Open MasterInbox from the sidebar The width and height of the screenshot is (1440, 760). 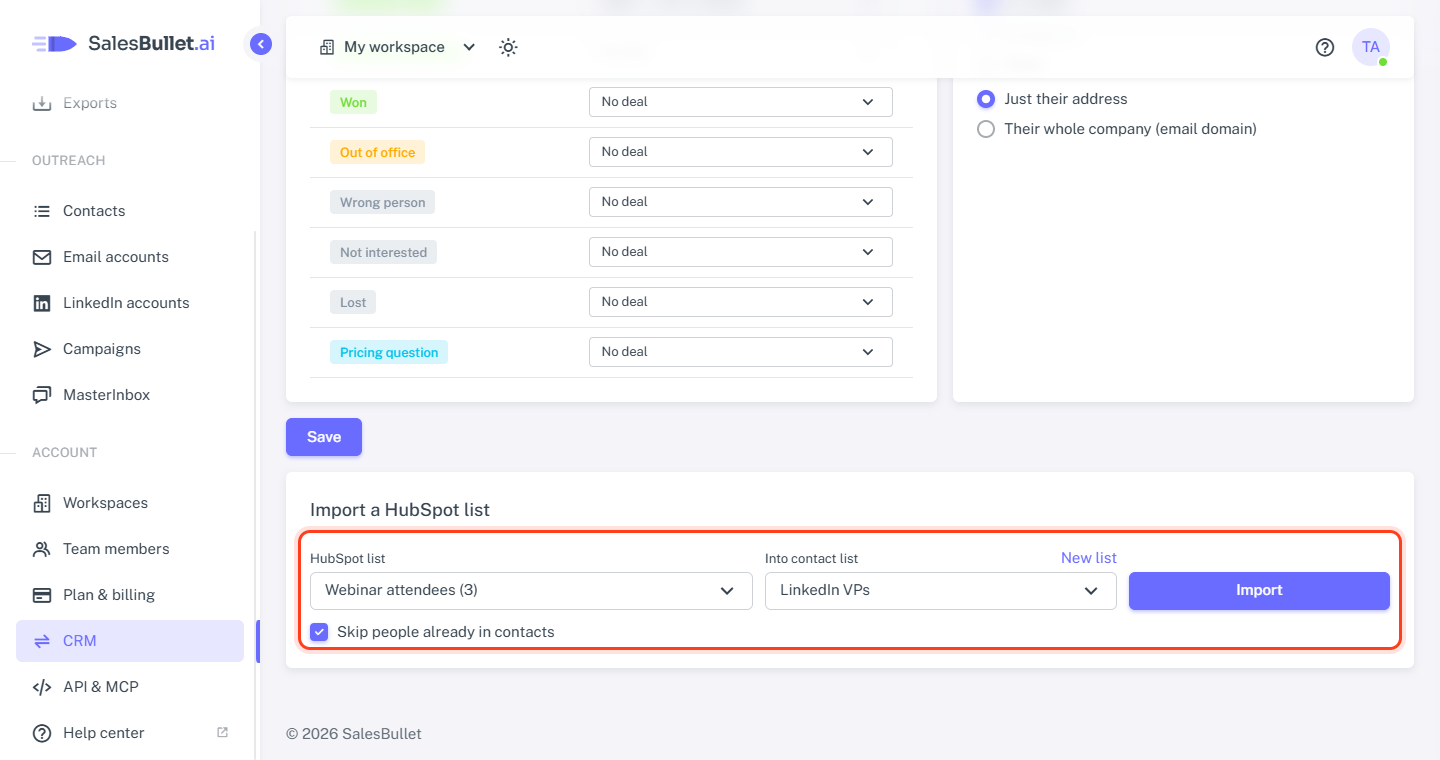[x=130, y=395]
